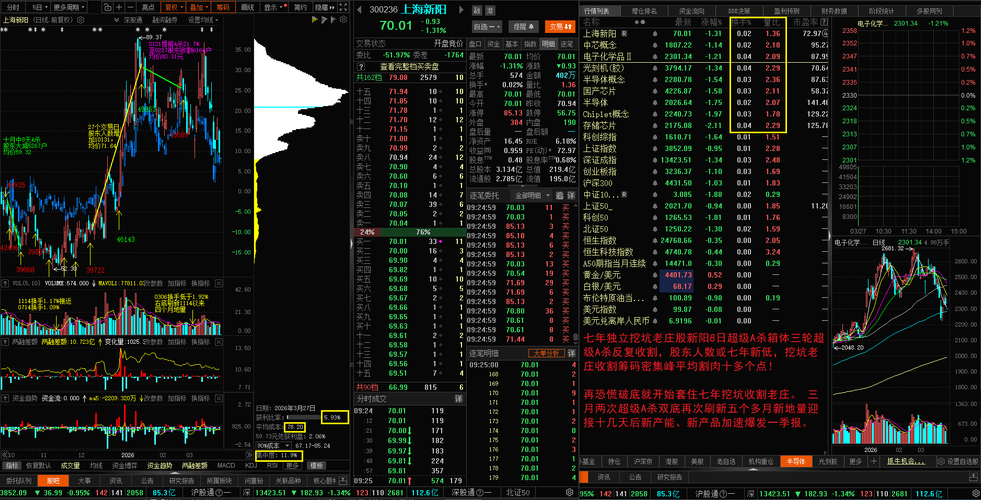Viewport: 981px width, 500px height.
Task: Toggle 指标 indicator button at bottom
Action: 12,466
